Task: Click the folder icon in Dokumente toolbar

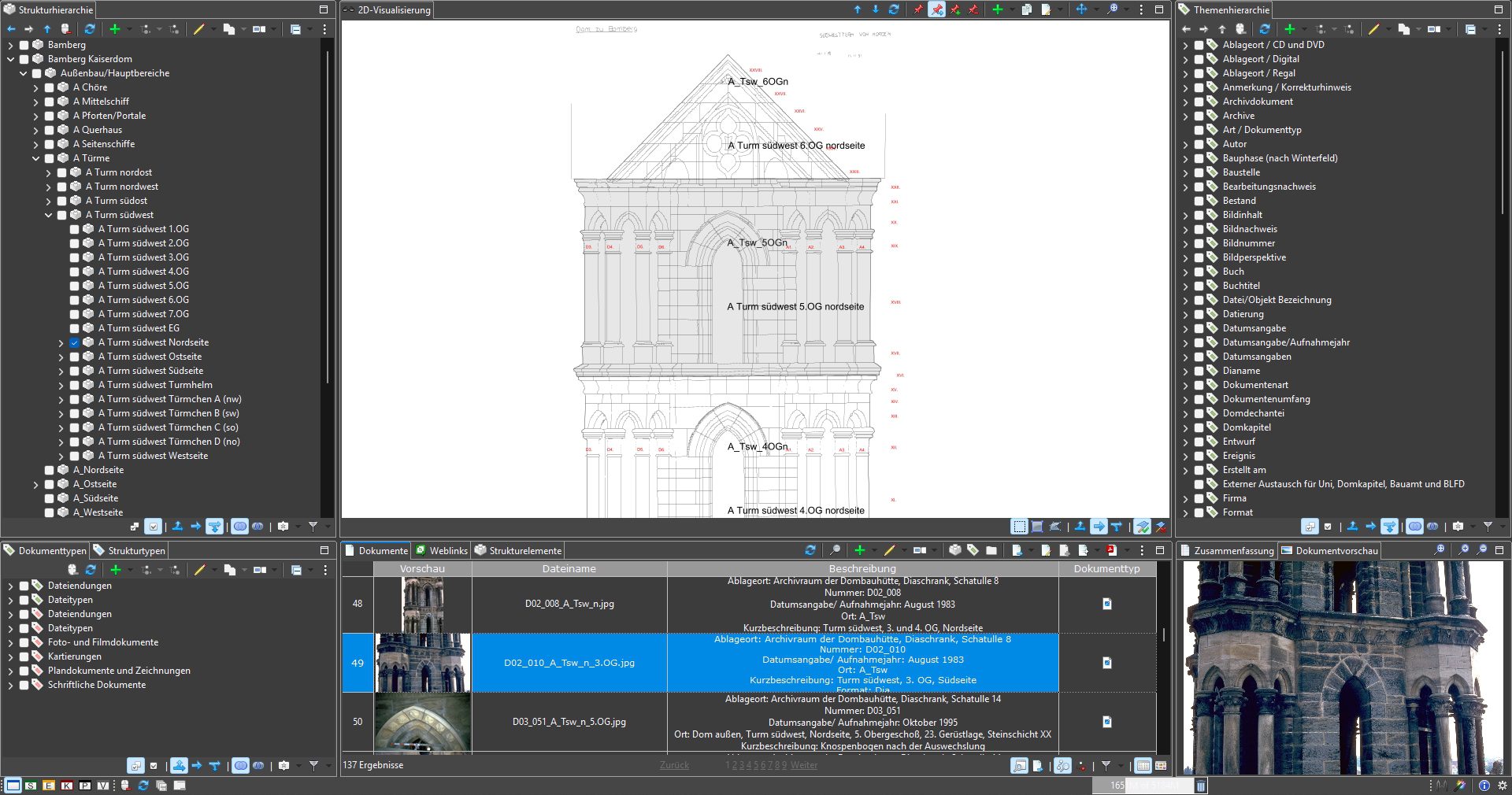Action: (x=991, y=550)
